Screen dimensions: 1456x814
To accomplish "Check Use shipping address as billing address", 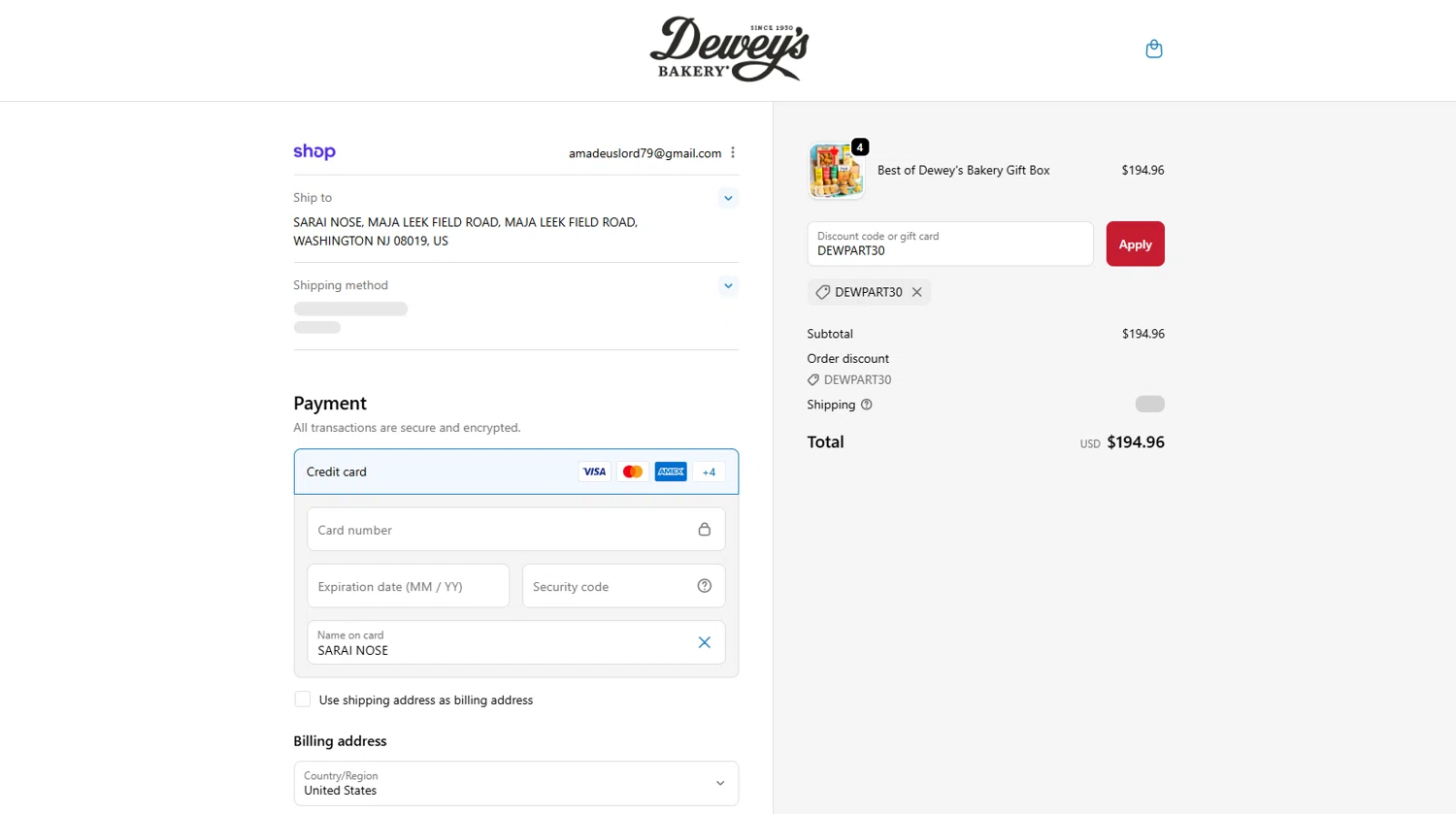I will [303, 700].
